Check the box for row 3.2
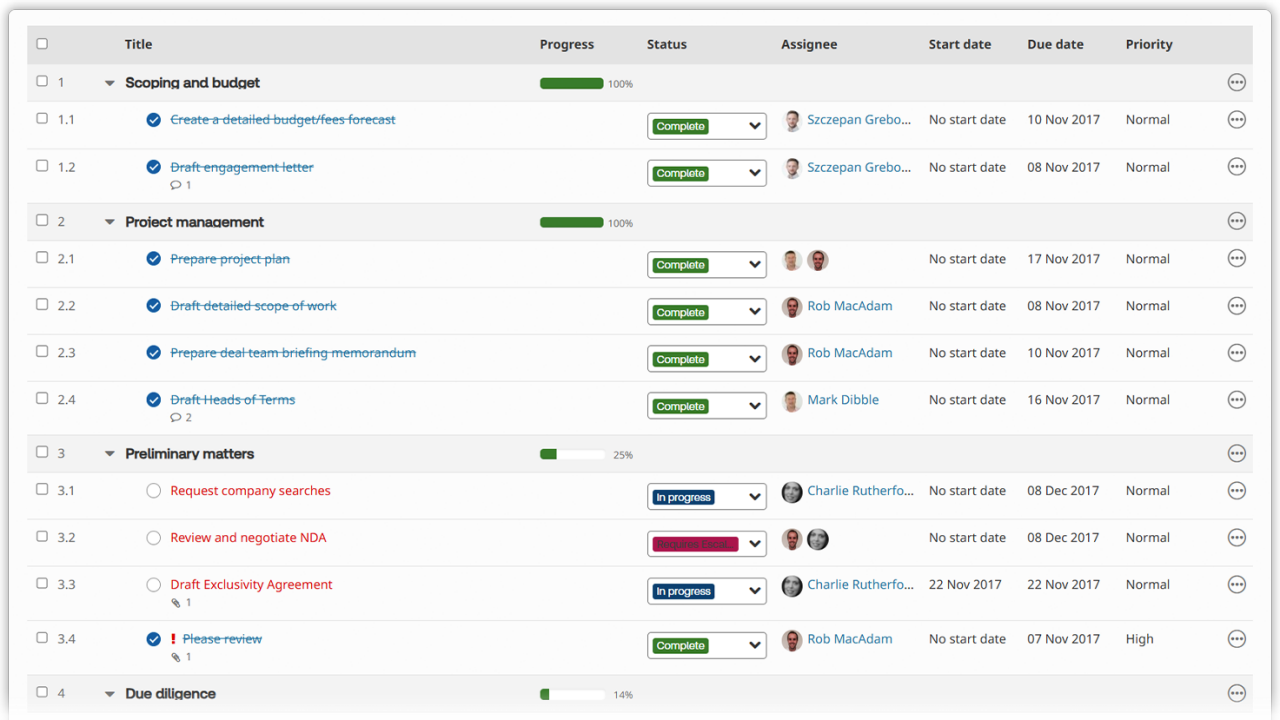The width and height of the screenshot is (1280, 720). (x=42, y=537)
